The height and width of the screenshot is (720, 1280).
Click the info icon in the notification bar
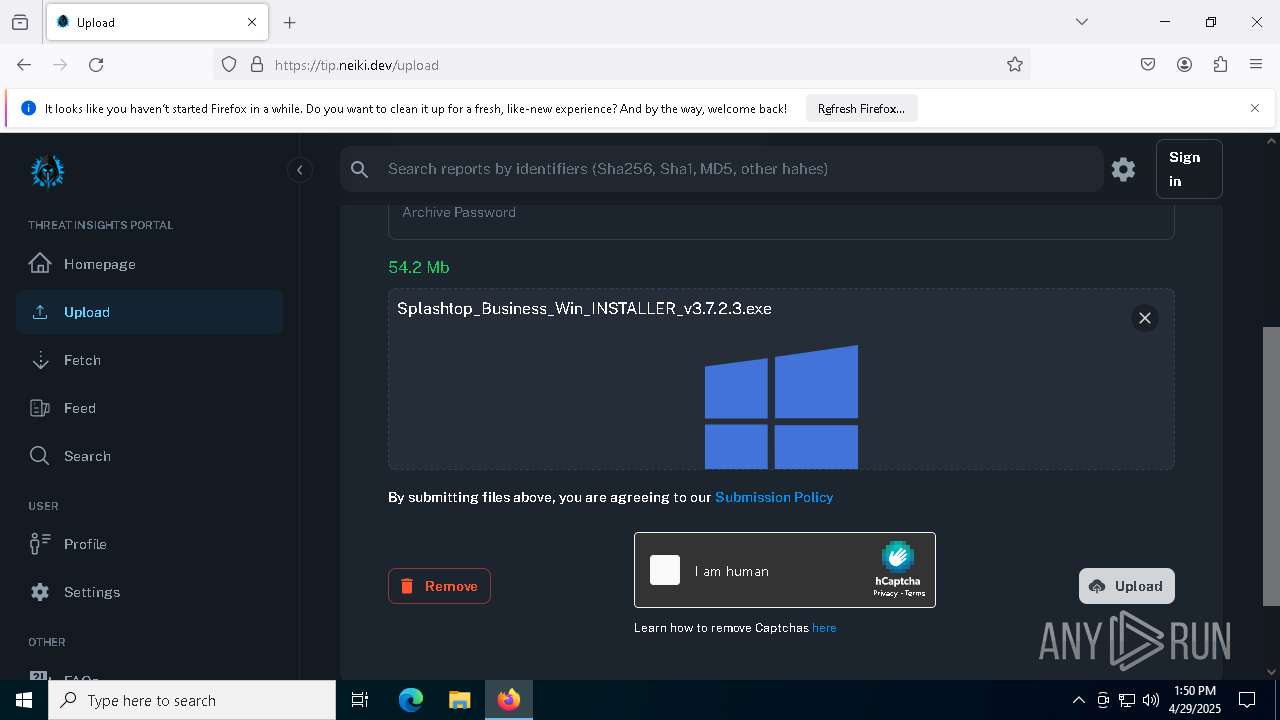[28, 109]
